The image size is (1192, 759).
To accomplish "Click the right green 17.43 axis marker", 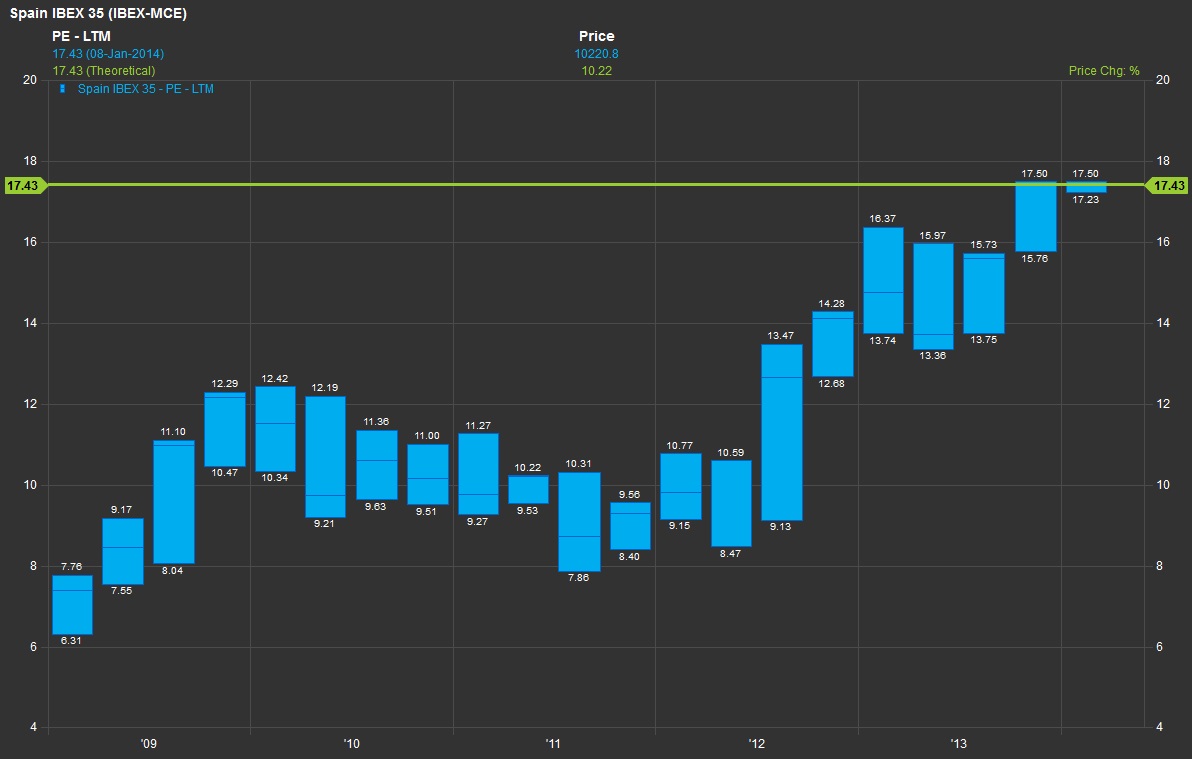I will (1166, 186).
